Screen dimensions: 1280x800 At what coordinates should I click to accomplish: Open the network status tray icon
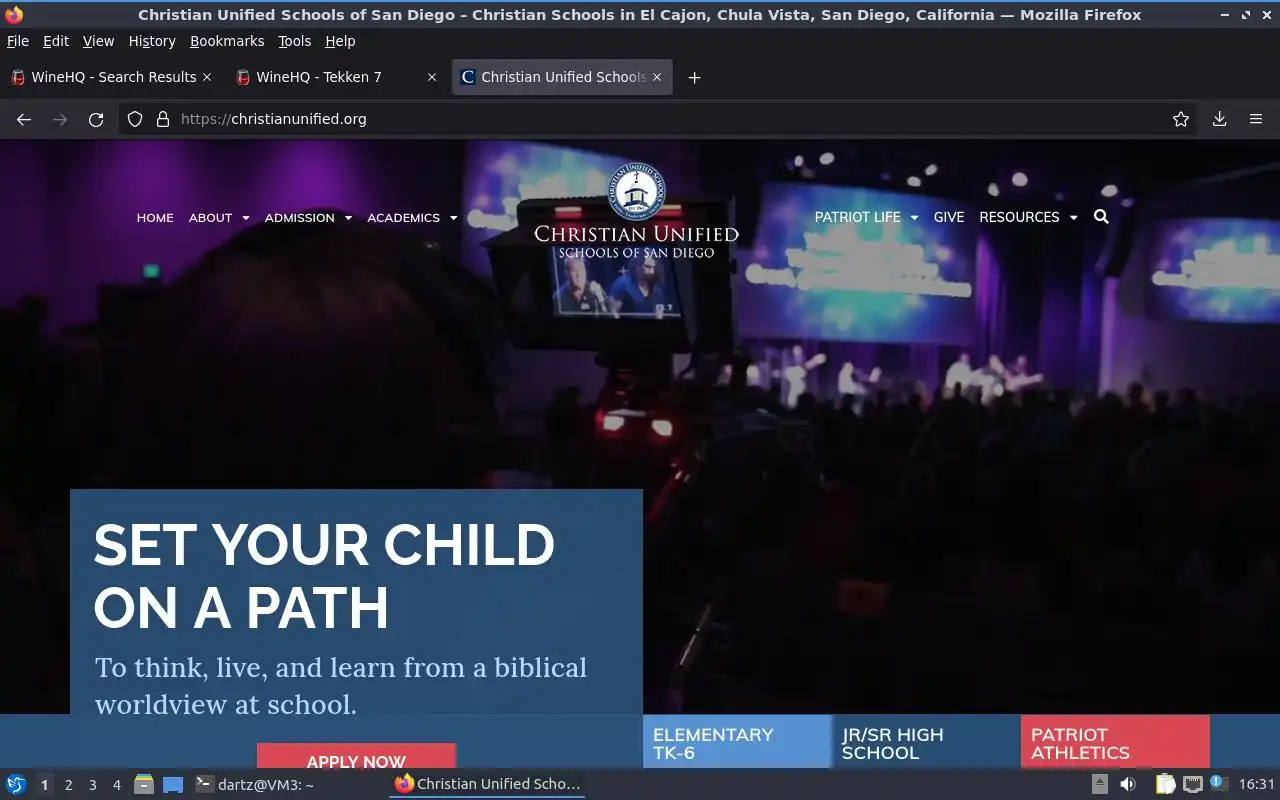[x=1193, y=784]
